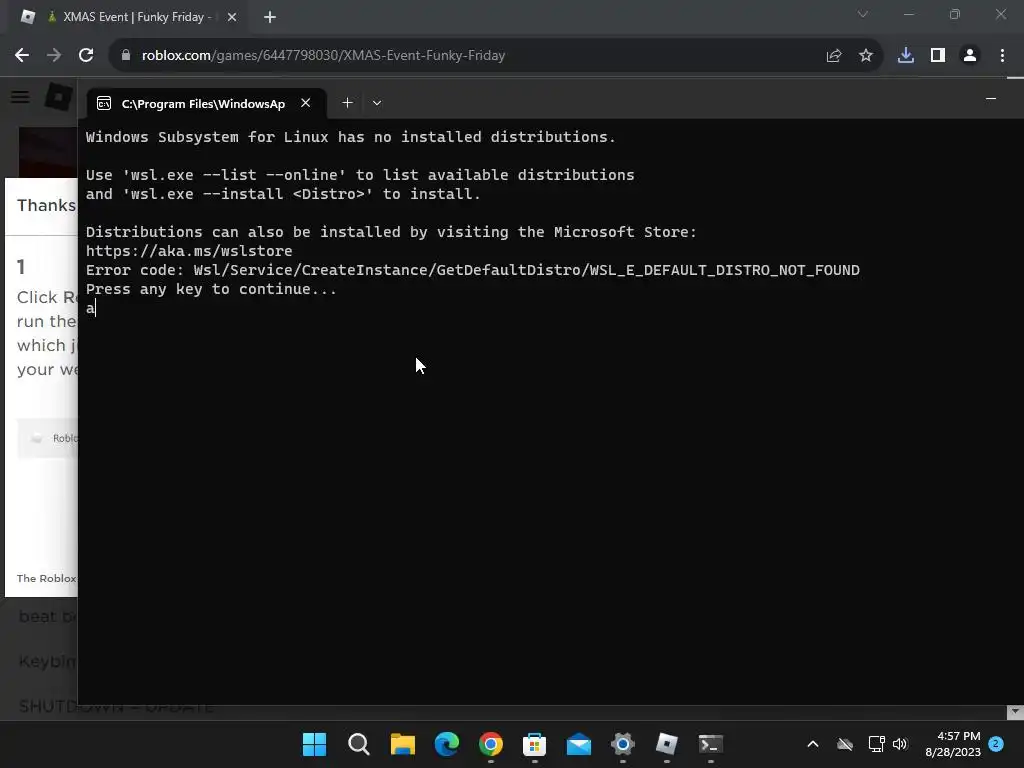This screenshot has width=1024, height=768.
Task: Open Chrome downloads icon
Action: 906,56
